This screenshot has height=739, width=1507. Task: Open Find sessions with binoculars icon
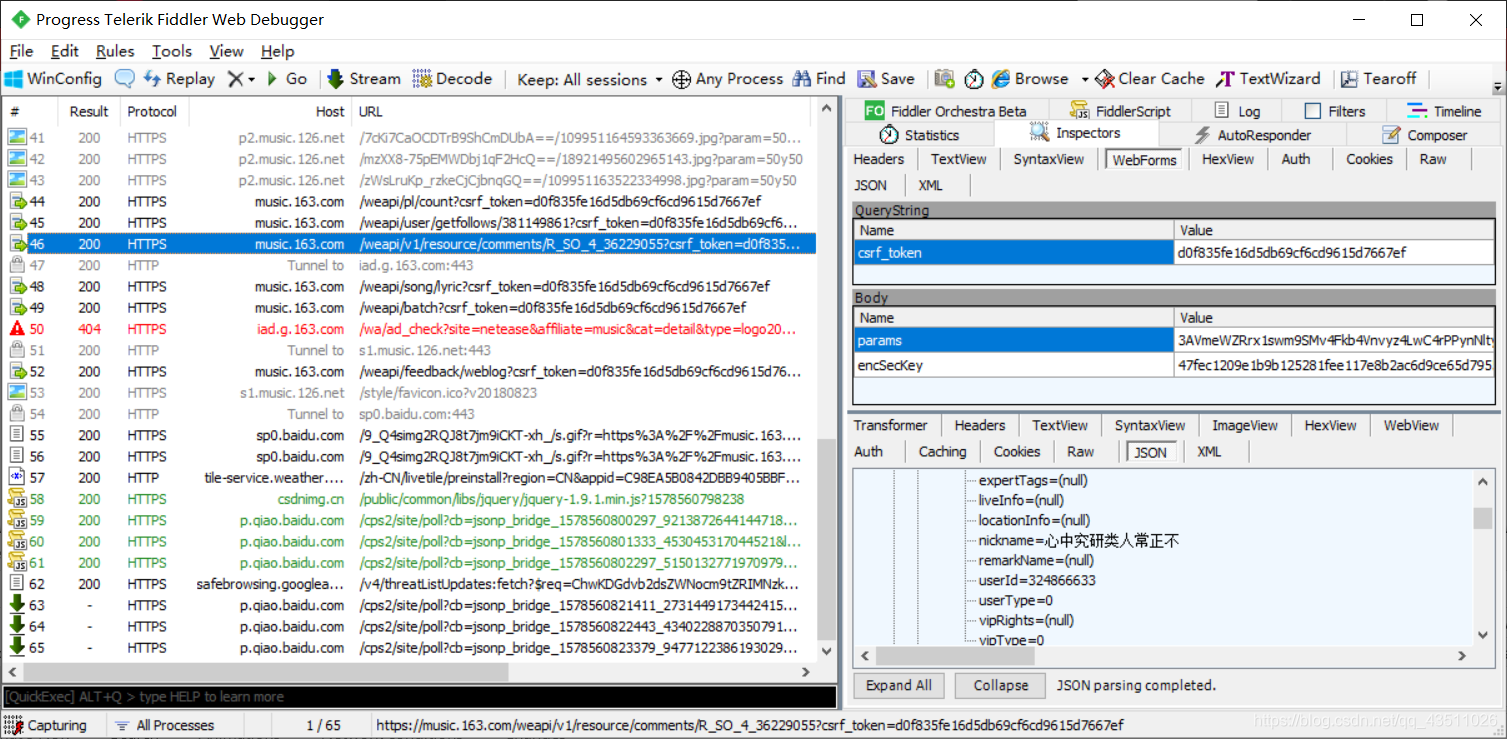coord(819,78)
